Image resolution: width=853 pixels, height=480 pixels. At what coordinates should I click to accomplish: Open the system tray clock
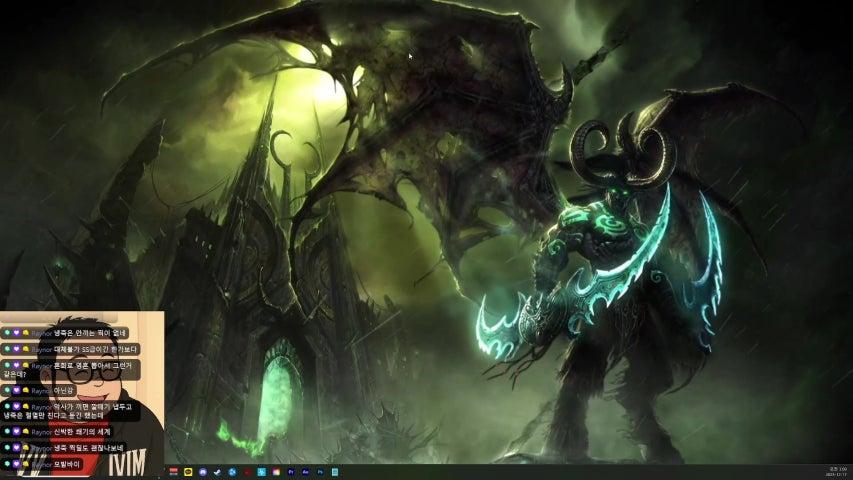pos(837,471)
